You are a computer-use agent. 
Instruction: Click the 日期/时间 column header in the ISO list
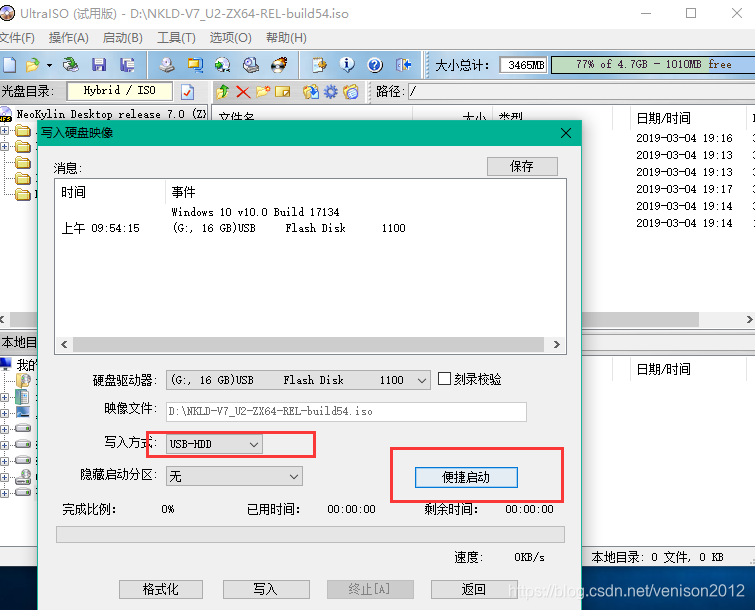coord(664,118)
